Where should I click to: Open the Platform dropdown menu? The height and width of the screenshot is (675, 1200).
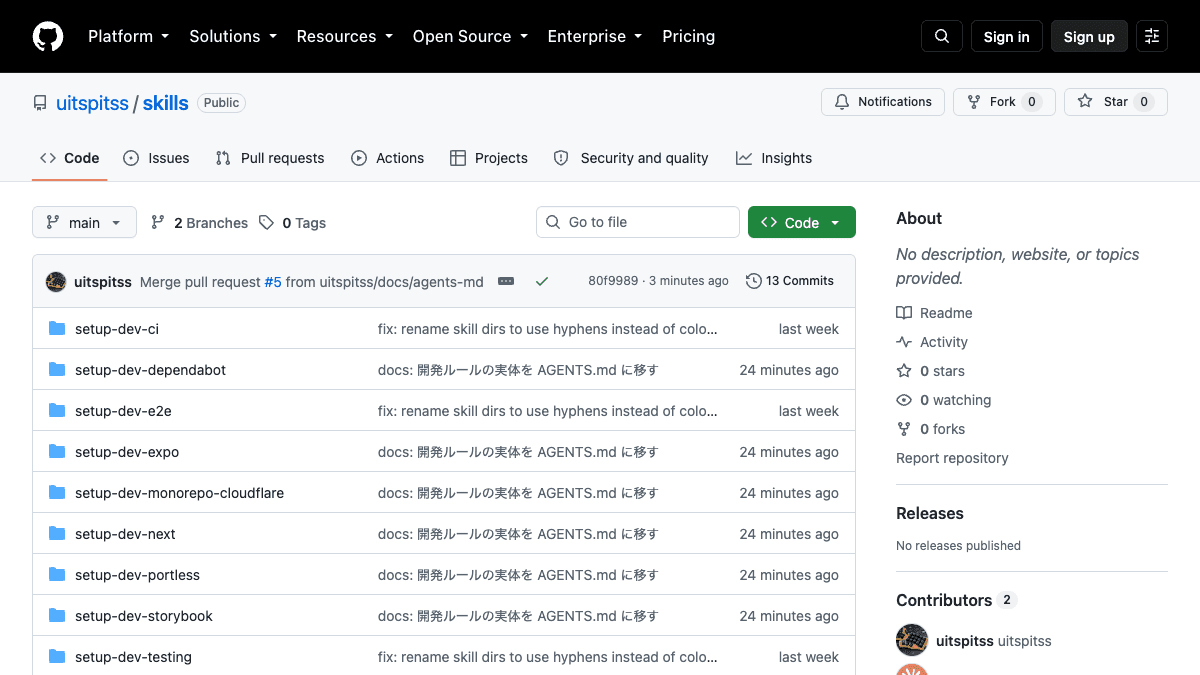tap(129, 36)
